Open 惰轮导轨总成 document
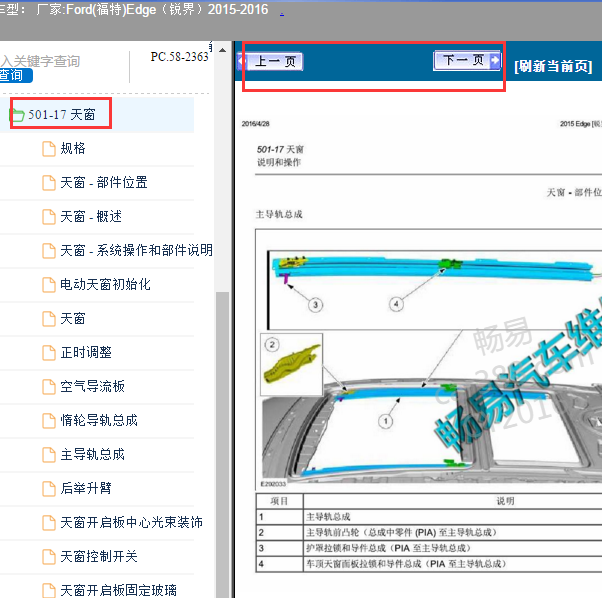The height and width of the screenshot is (598, 602). click(99, 420)
